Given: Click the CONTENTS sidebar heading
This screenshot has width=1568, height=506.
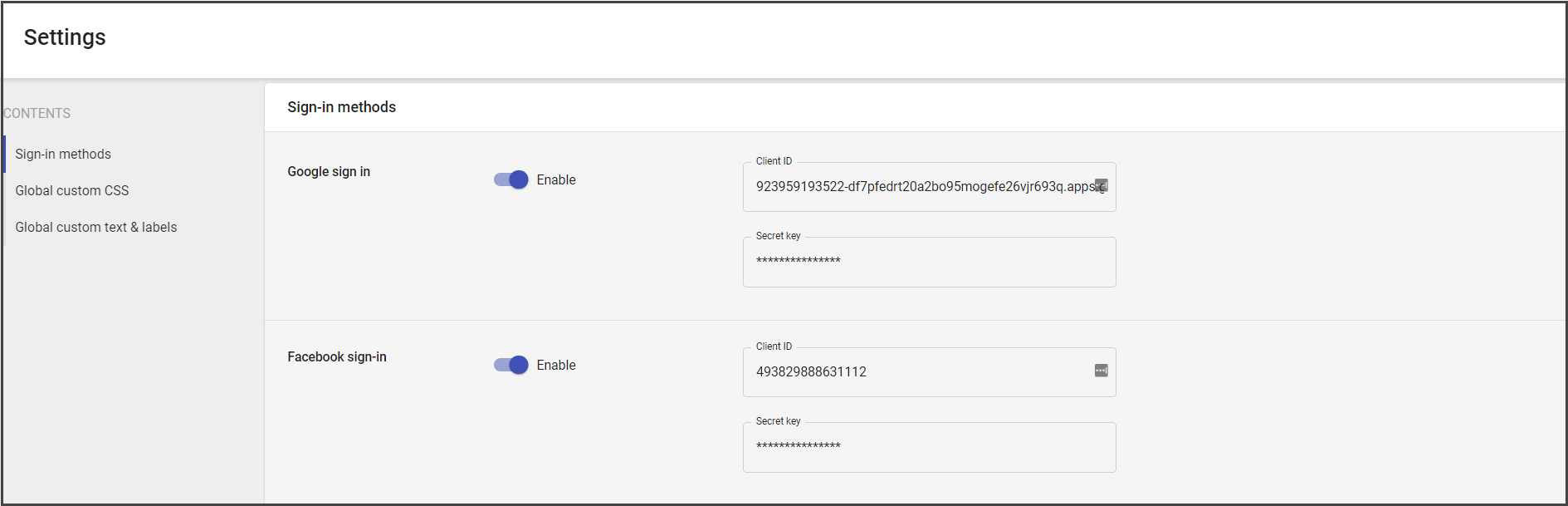Looking at the screenshot, I should pos(37,113).
